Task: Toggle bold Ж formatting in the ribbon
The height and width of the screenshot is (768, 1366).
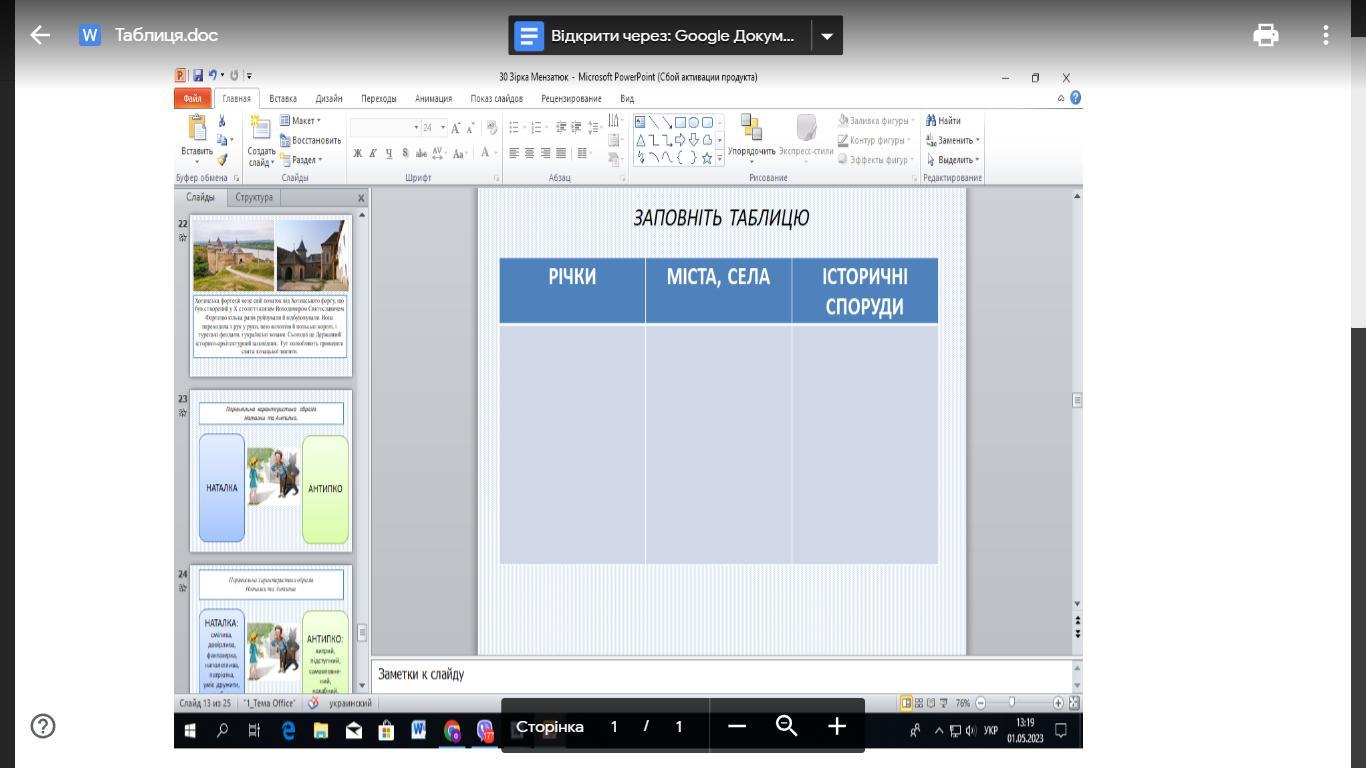Action: pos(357,154)
